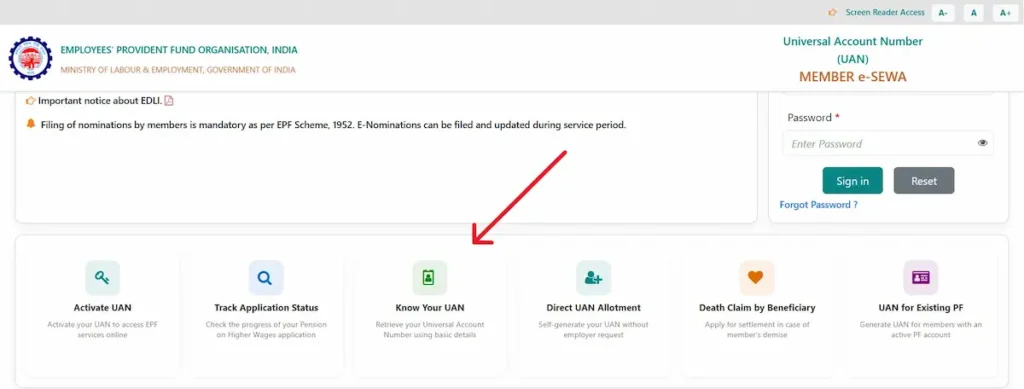1024x389 pixels.
Task: Click the Sign in button
Action: pyautogui.click(x=852, y=181)
